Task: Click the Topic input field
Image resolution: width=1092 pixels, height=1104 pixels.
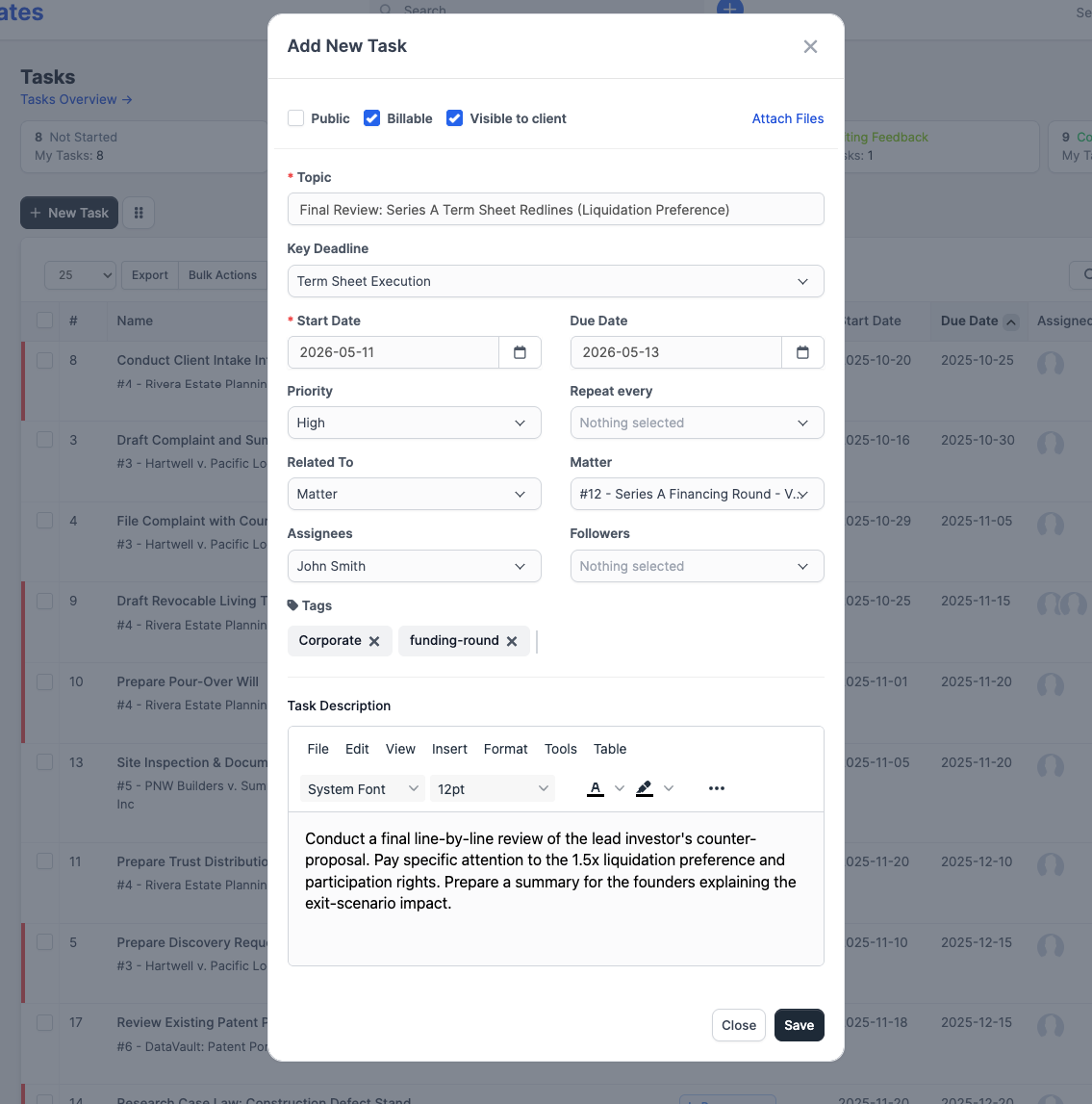Action: (x=555, y=209)
